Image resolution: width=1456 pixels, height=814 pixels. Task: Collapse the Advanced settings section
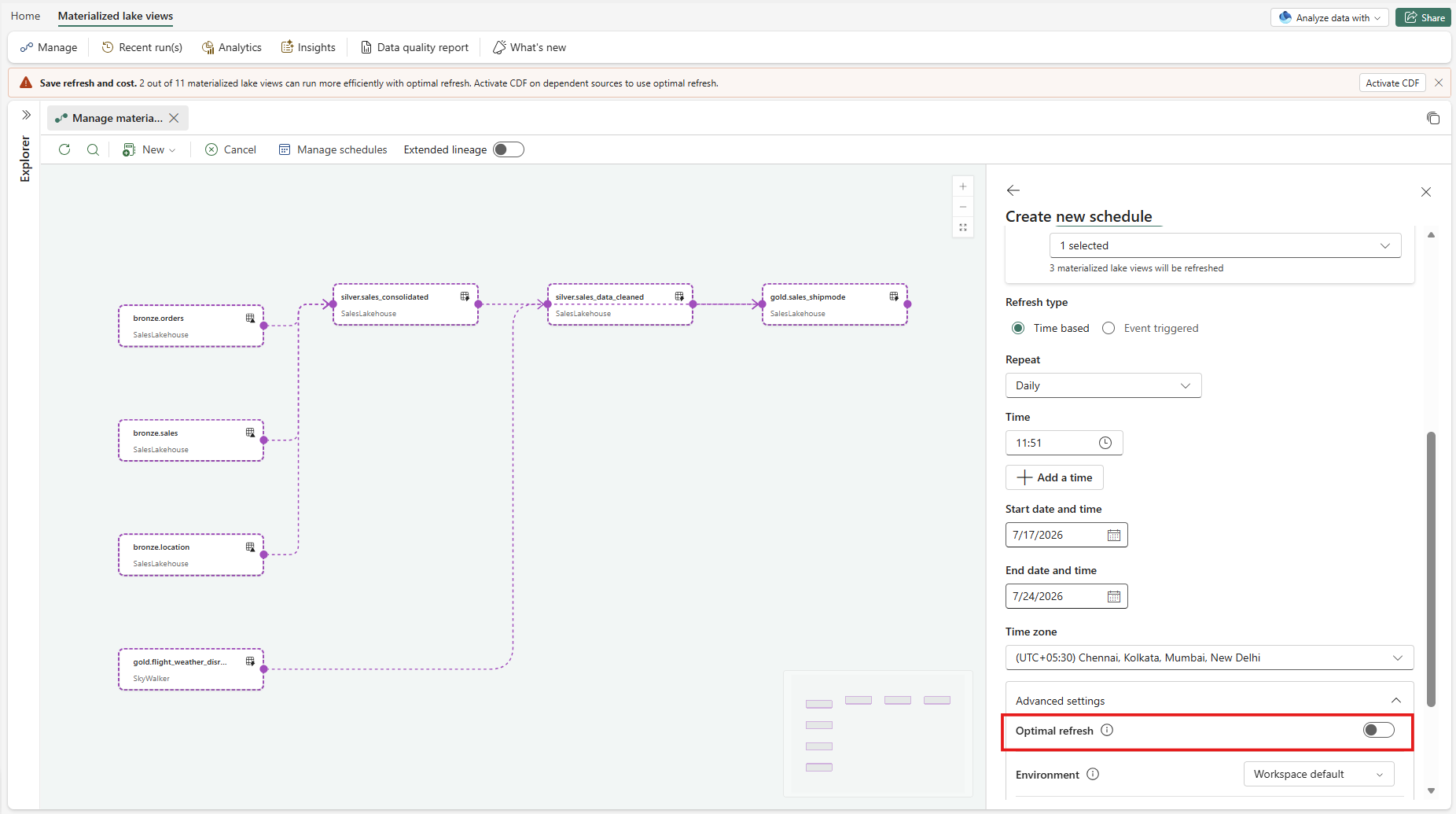click(x=1396, y=701)
